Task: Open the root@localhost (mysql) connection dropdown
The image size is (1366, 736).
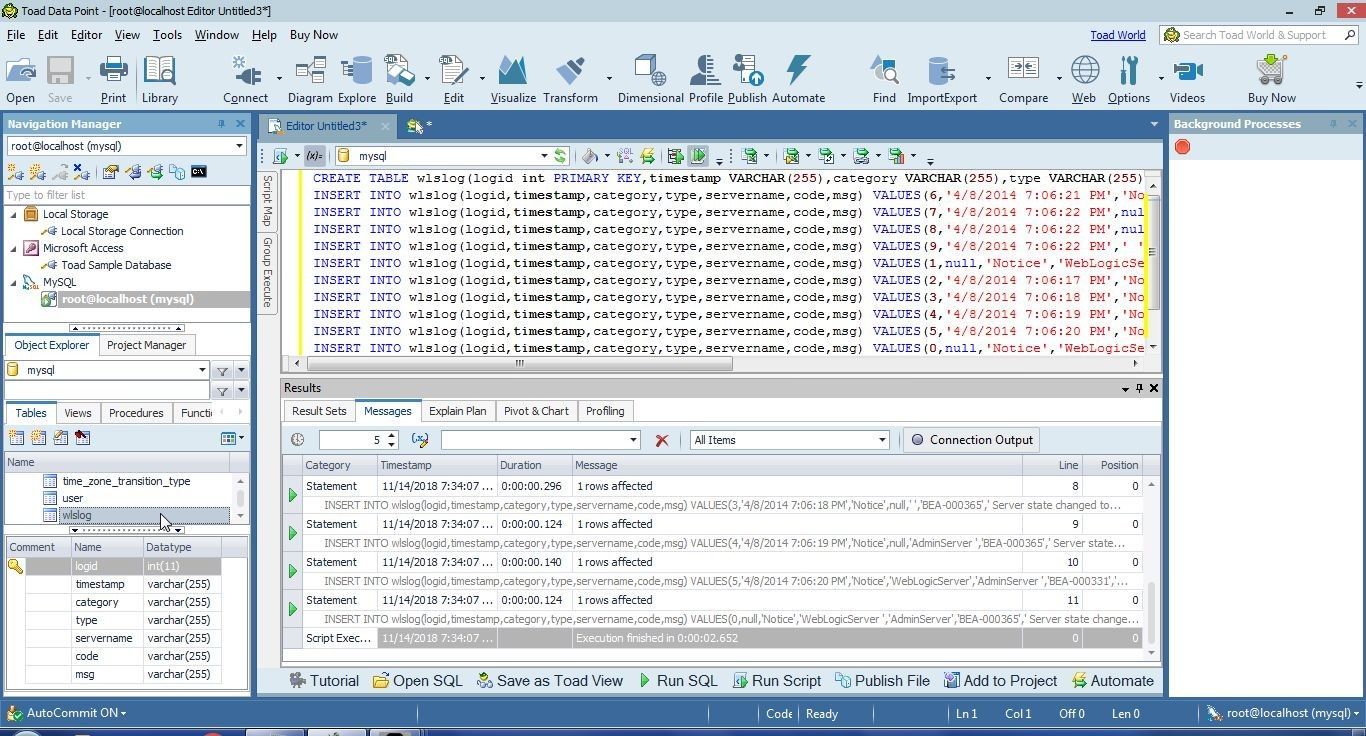Action: pyautogui.click(x=239, y=146)
